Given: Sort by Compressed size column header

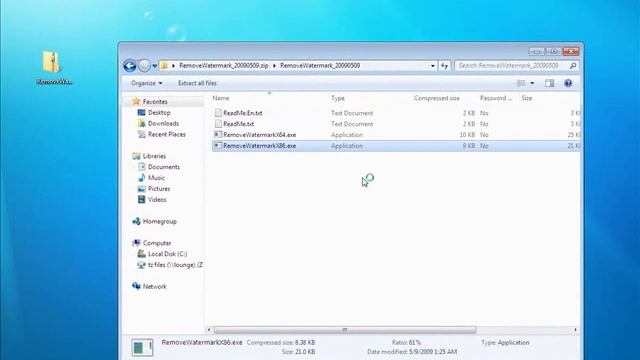Looking at the screenshot, I should click(x=436, y=98).
